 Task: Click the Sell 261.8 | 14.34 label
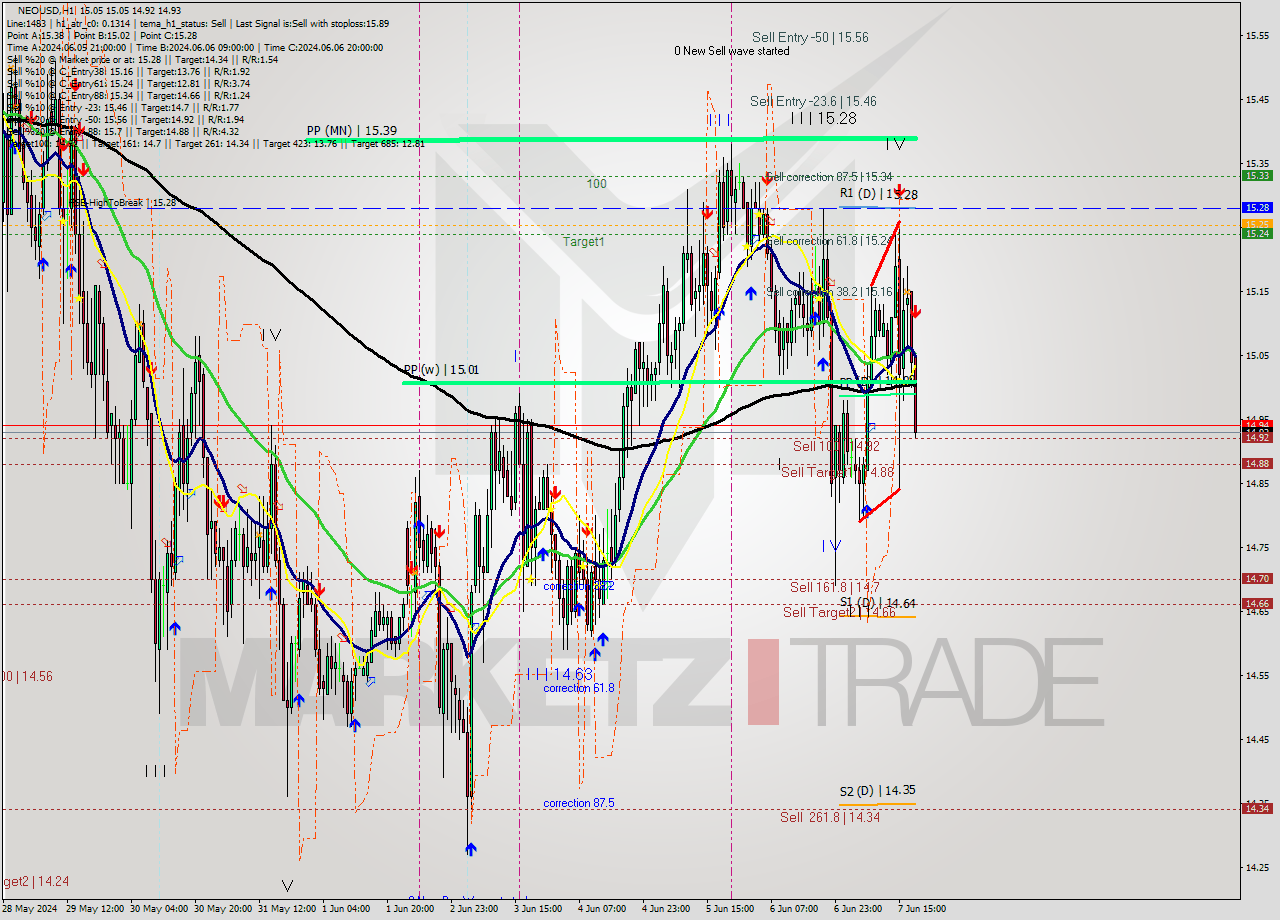pyautogui.click(x=830, y=817)
